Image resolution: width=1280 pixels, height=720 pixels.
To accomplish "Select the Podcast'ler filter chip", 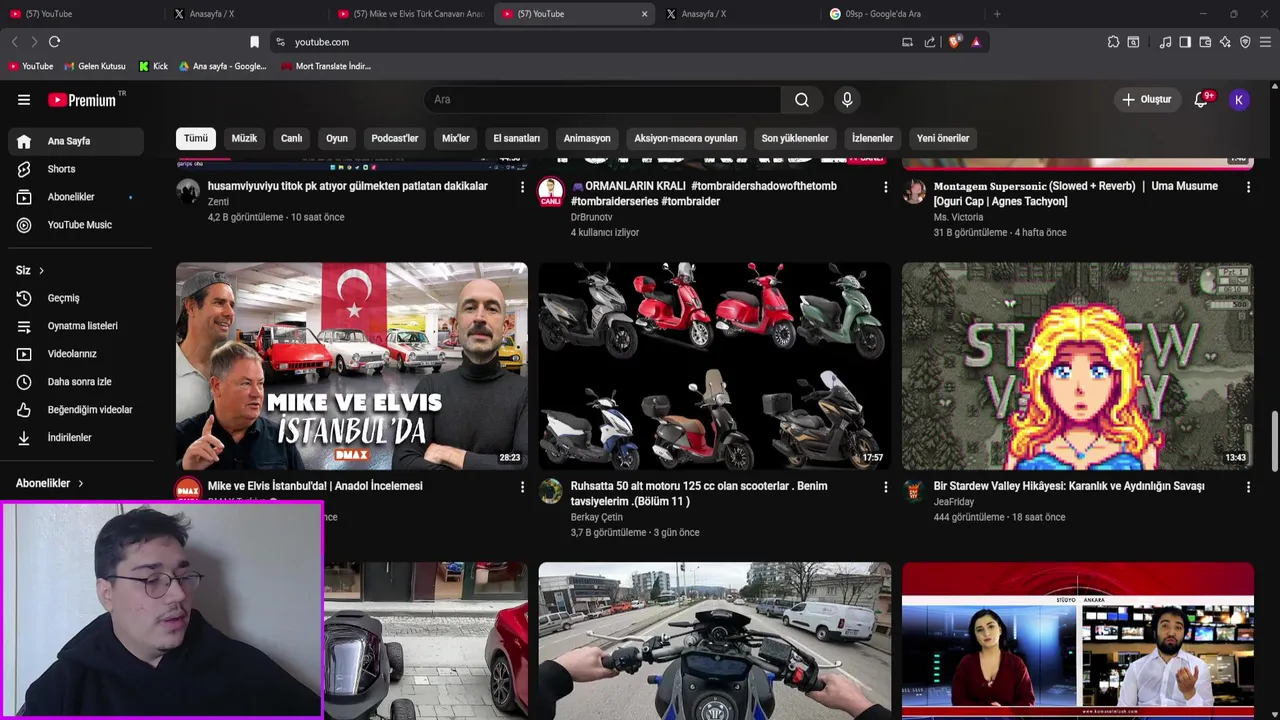I will [395, 138].
